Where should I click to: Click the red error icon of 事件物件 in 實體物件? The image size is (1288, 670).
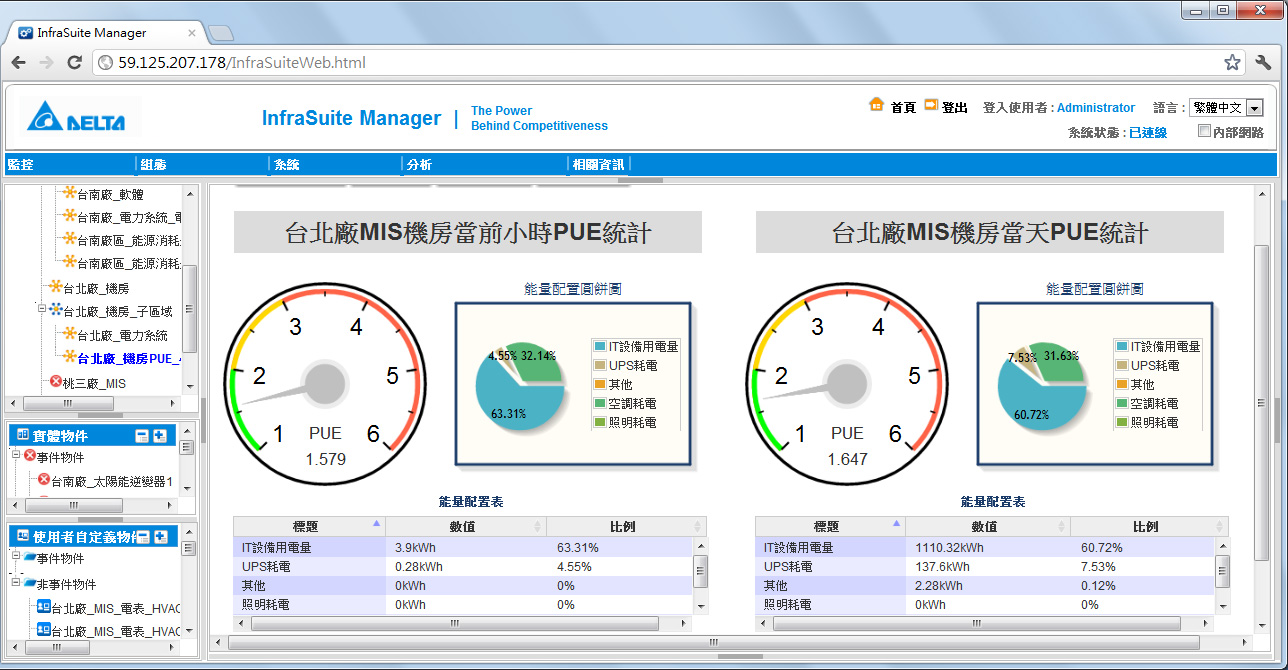[x=29, y=456]
